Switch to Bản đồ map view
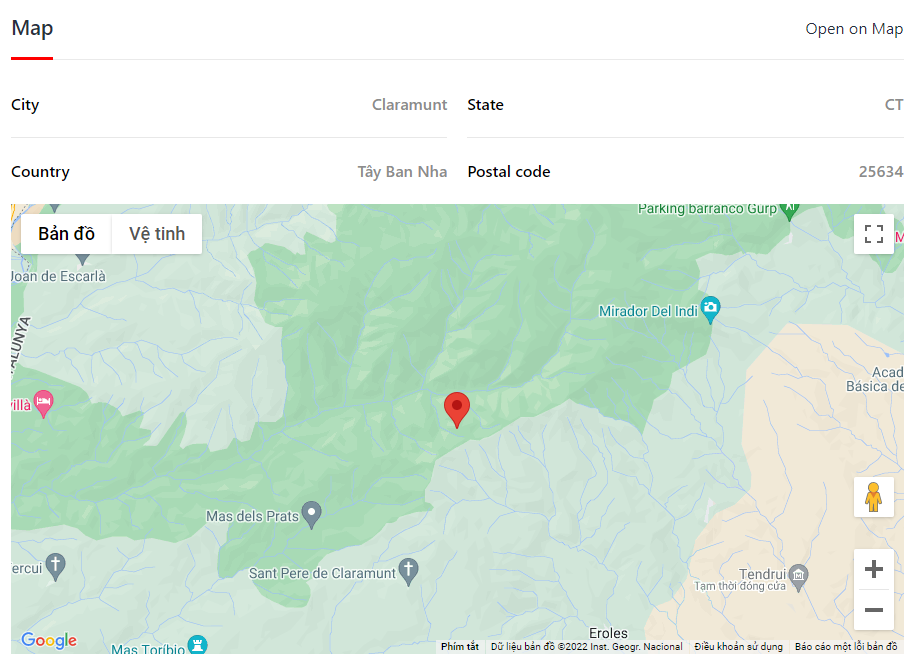This screenshot has height=671, width=917. click(66, 233)
